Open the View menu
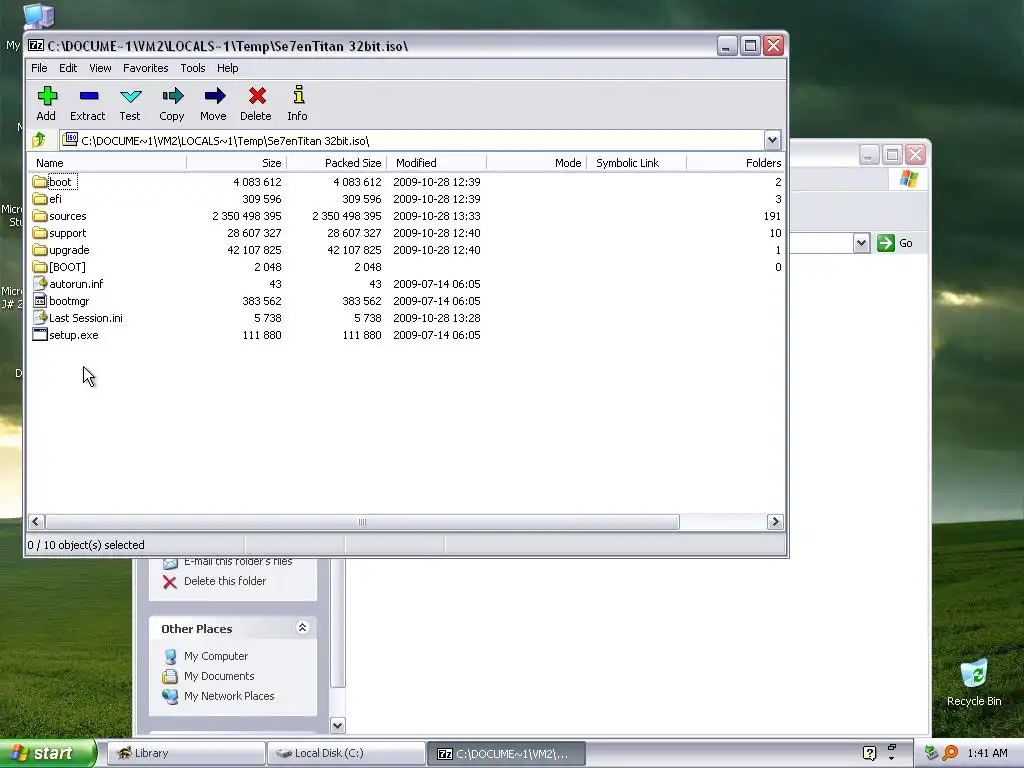 [100, 68]
